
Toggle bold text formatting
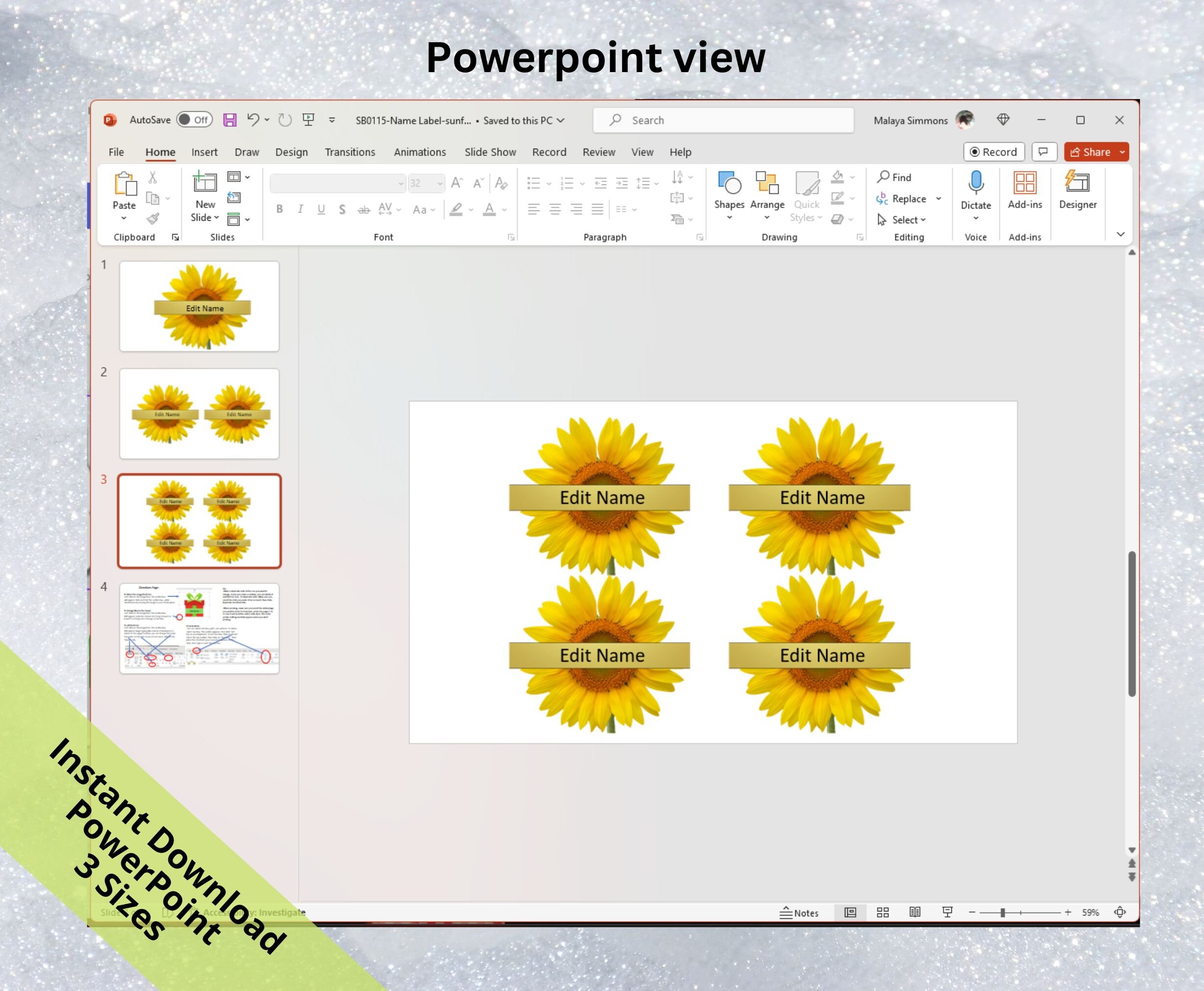pyautogui.click(x=279, y=209)
